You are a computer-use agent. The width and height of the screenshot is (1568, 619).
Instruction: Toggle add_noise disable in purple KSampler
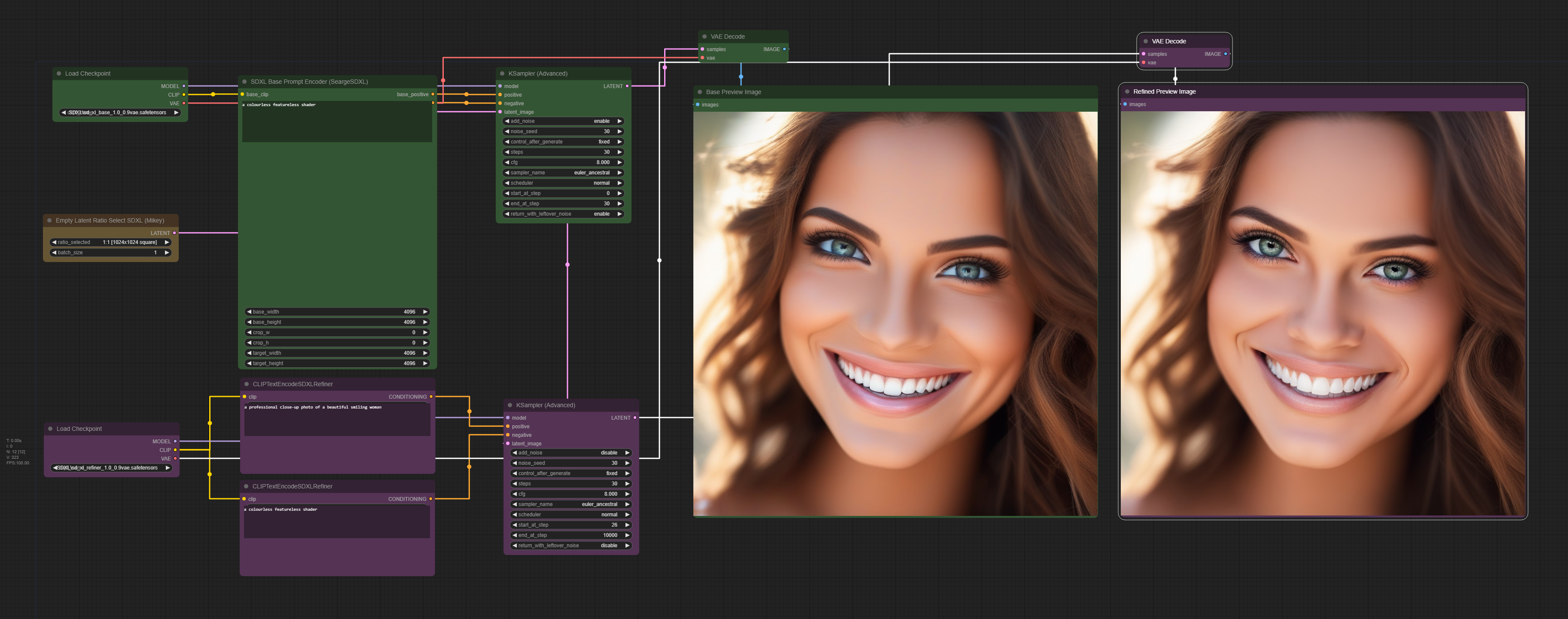point(570,453)
